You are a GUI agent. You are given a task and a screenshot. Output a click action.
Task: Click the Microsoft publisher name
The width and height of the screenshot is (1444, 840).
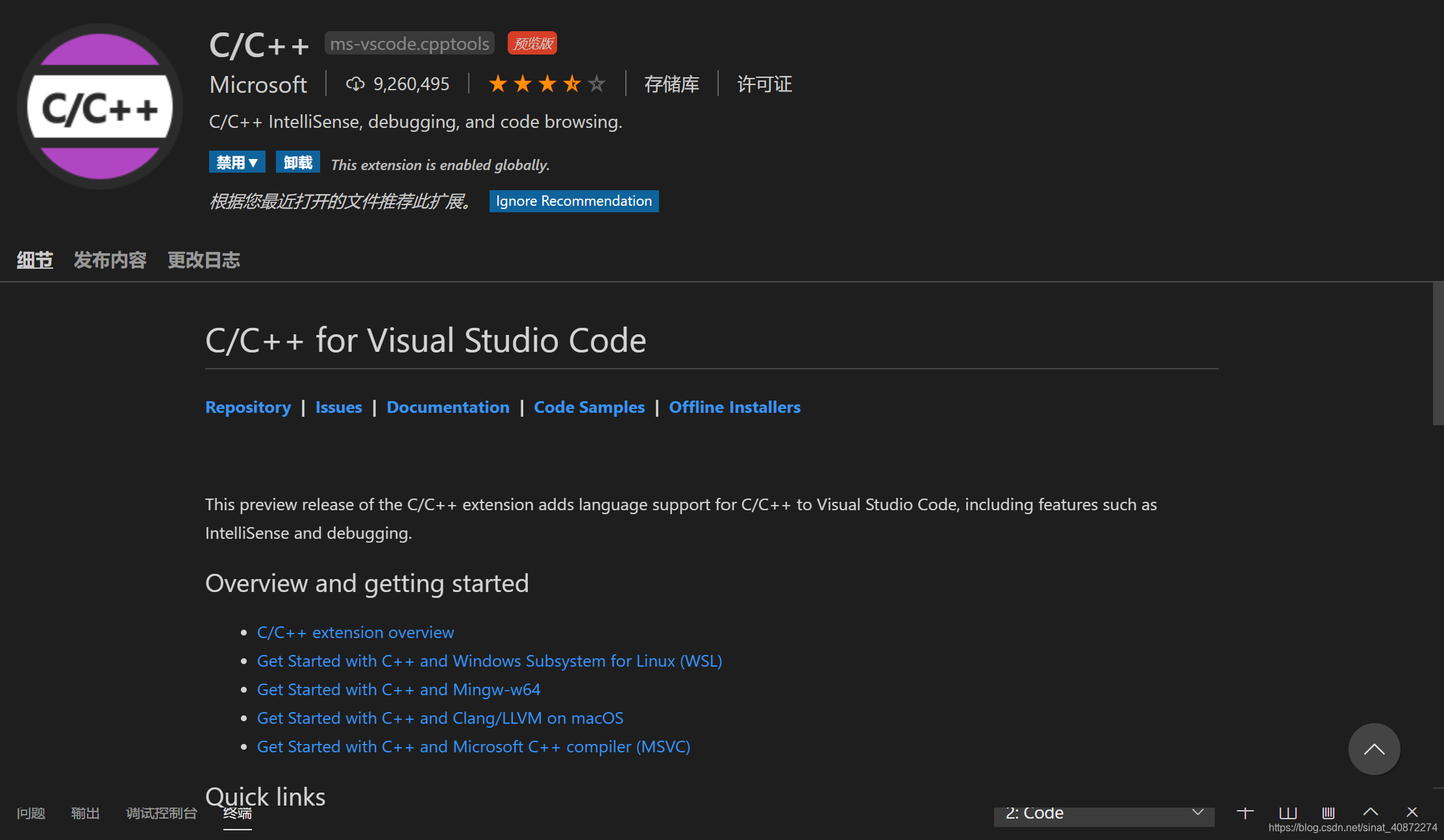(x=258, y=84)
